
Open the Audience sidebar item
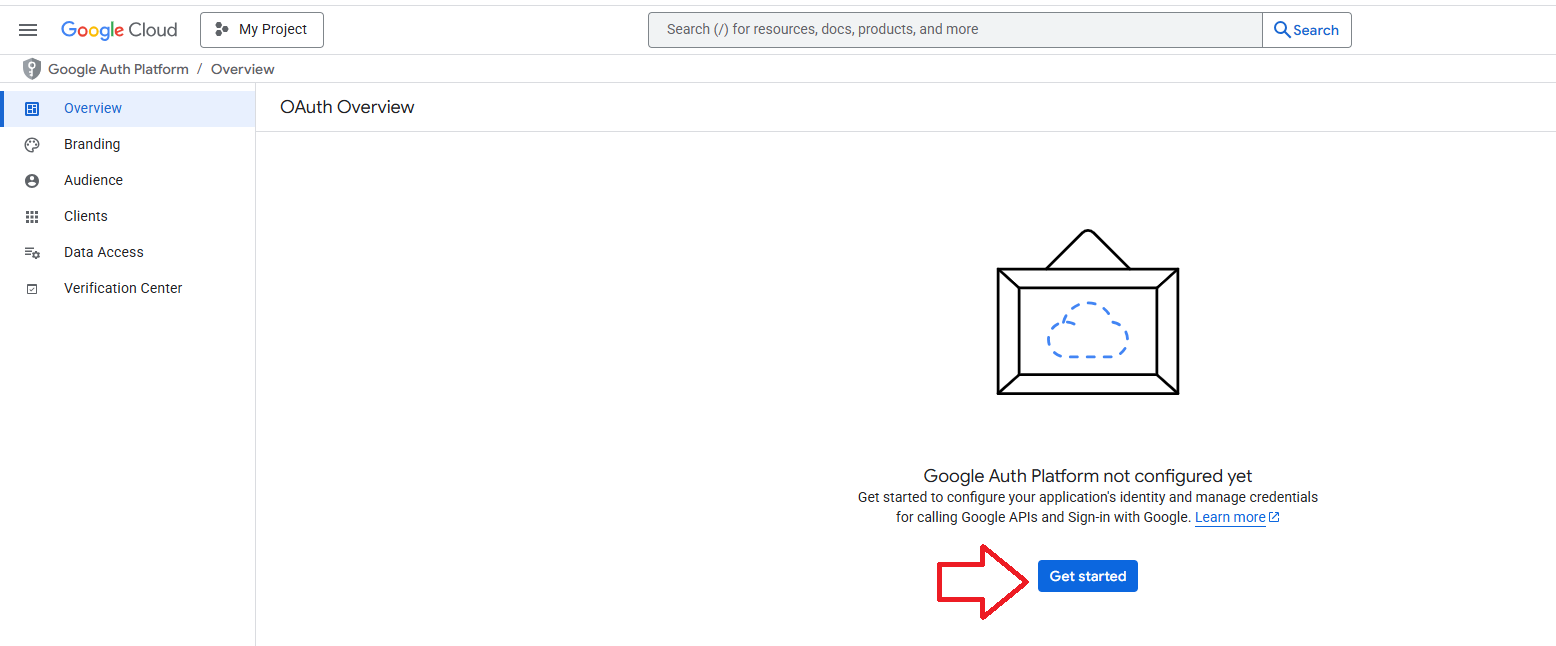coord(128,180)
